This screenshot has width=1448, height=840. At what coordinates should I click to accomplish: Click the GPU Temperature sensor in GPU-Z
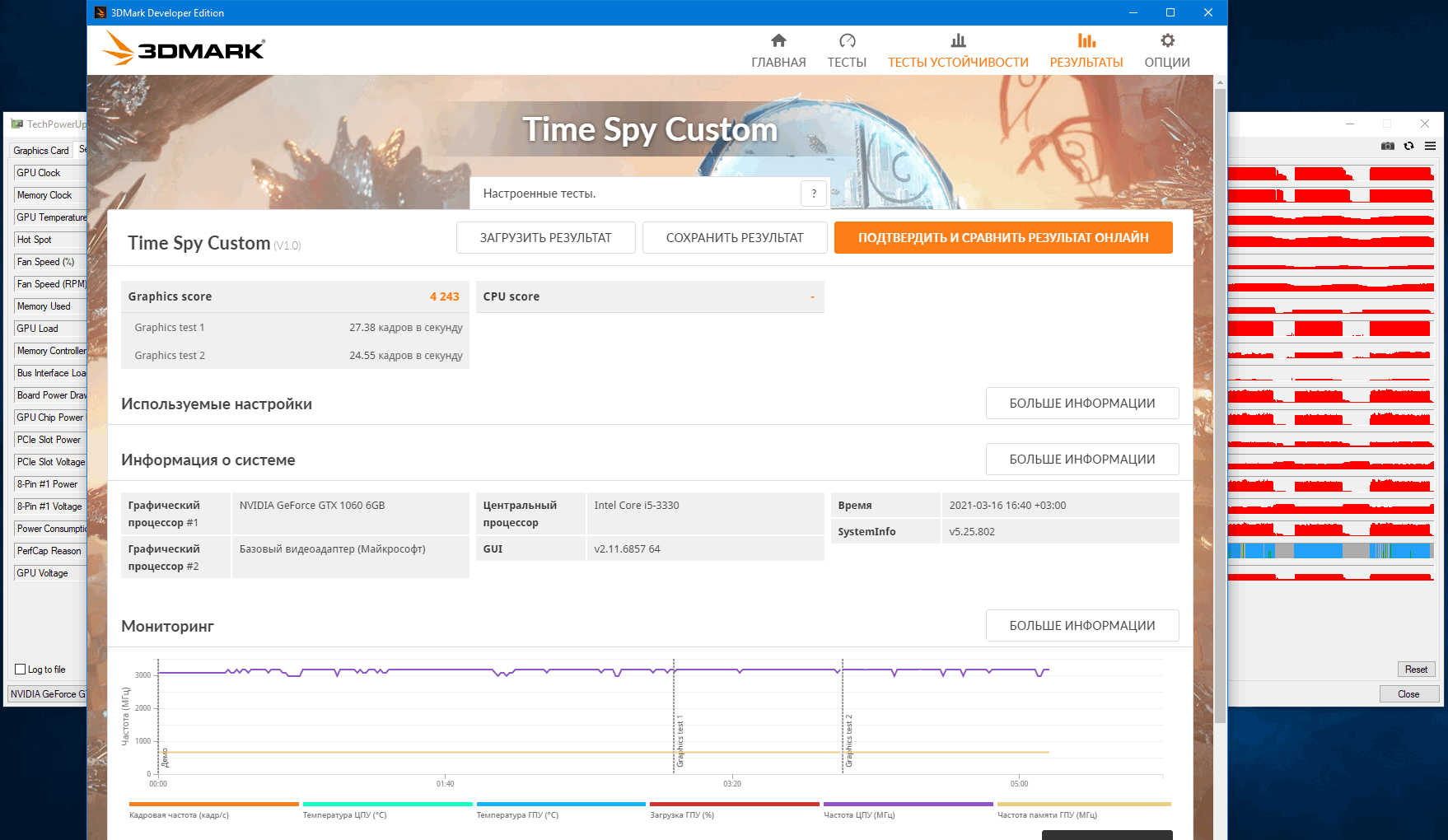pos(49,217)
